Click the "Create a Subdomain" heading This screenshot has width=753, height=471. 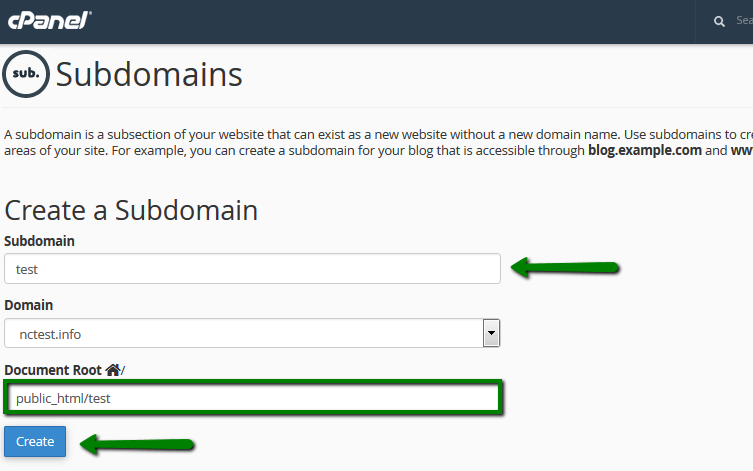132,210
